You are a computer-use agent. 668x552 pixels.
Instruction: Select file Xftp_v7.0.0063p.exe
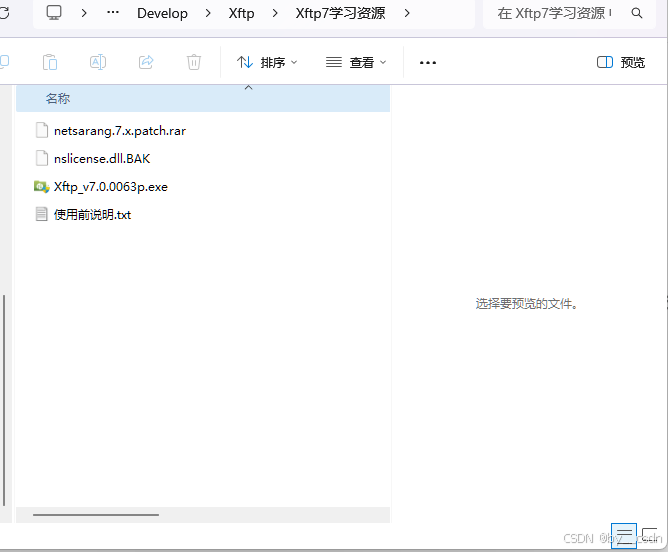(111, 187)
